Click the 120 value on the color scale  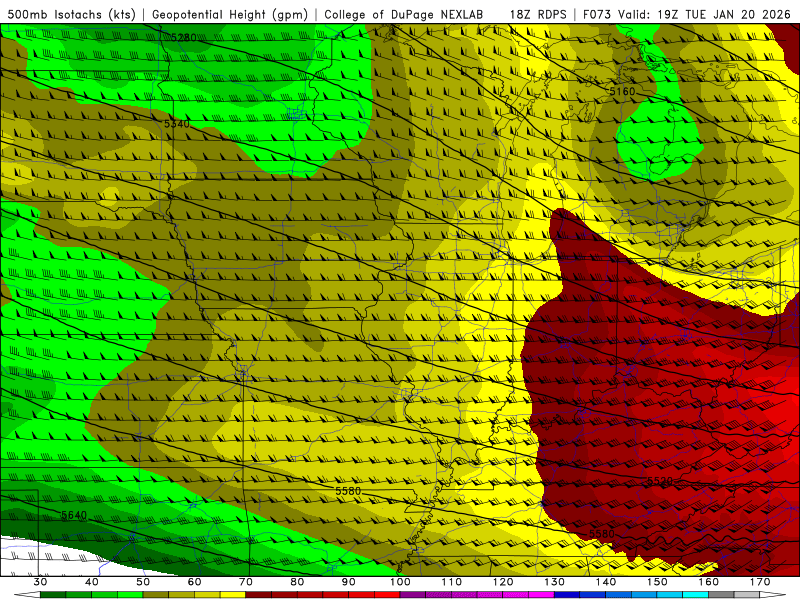pos(503,582)
